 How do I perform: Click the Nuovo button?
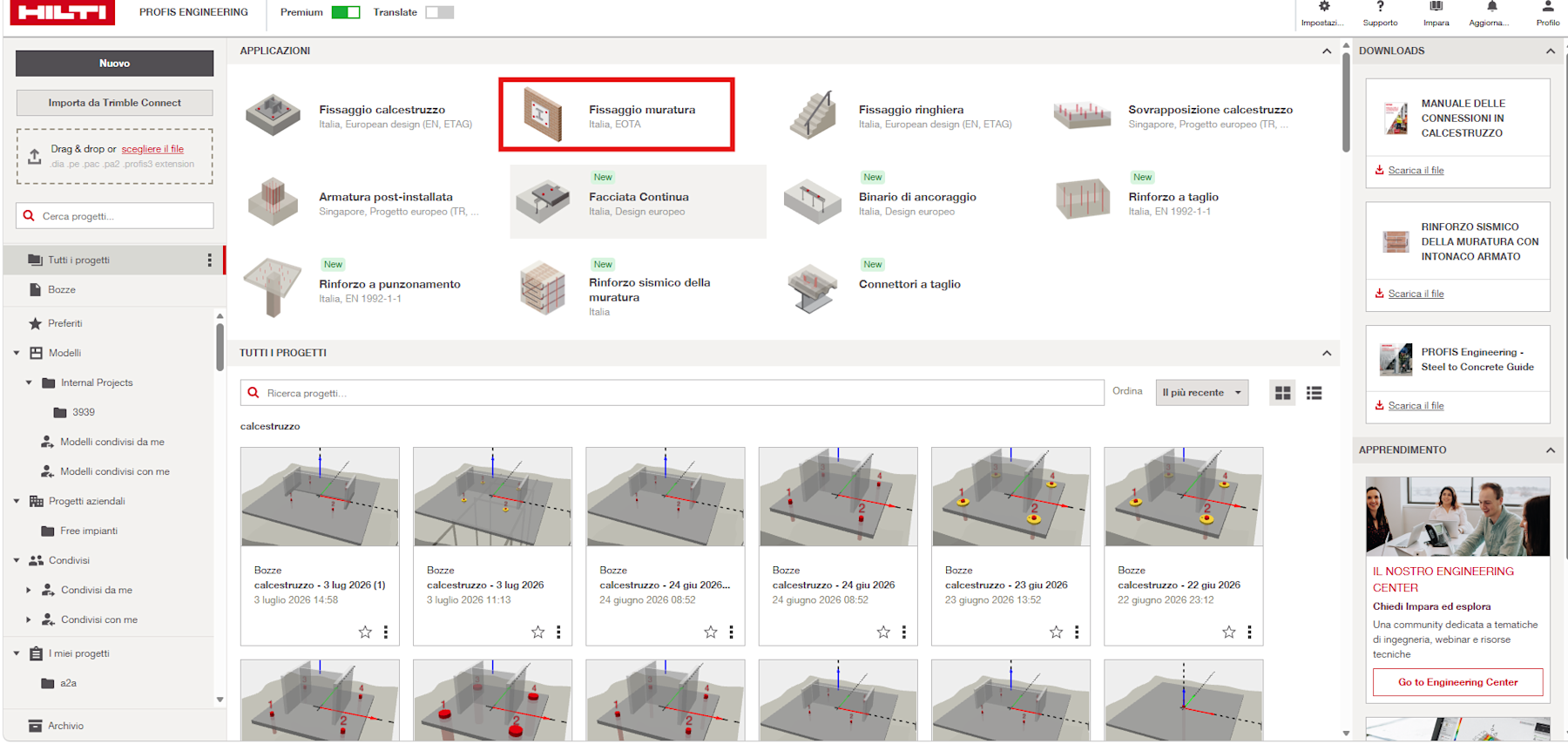tap(114, 63)
